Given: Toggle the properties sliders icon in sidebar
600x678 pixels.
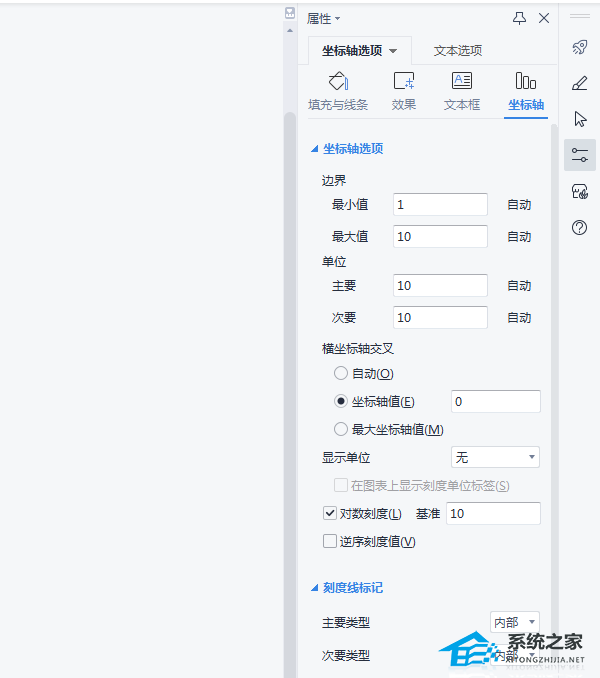Looking at the screenshot, I should pos(580,155).
